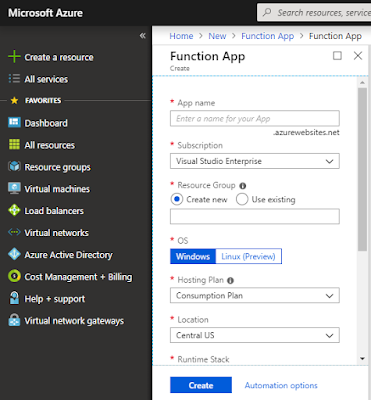This screenshot has width=371, height=400.
Task: Select the Resource groups cube icon
Action: 14,166
